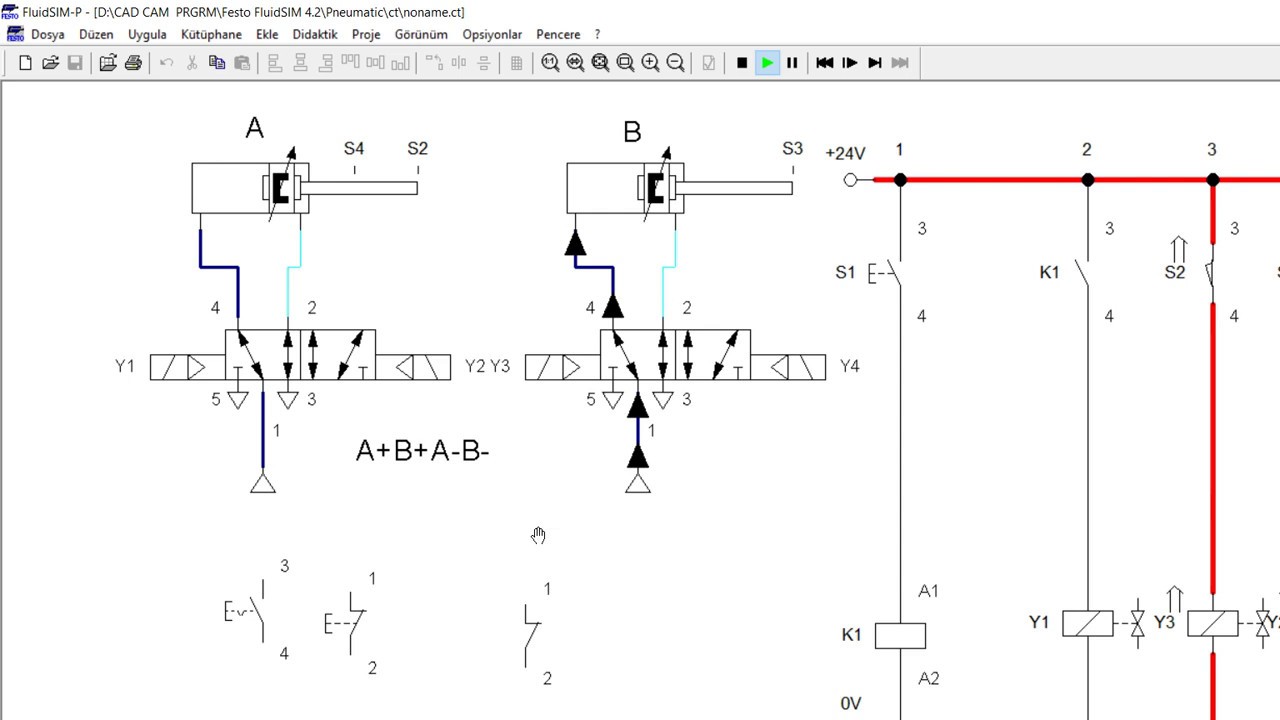
Task: Open the Dosya menu
Action: pos(48,34)
